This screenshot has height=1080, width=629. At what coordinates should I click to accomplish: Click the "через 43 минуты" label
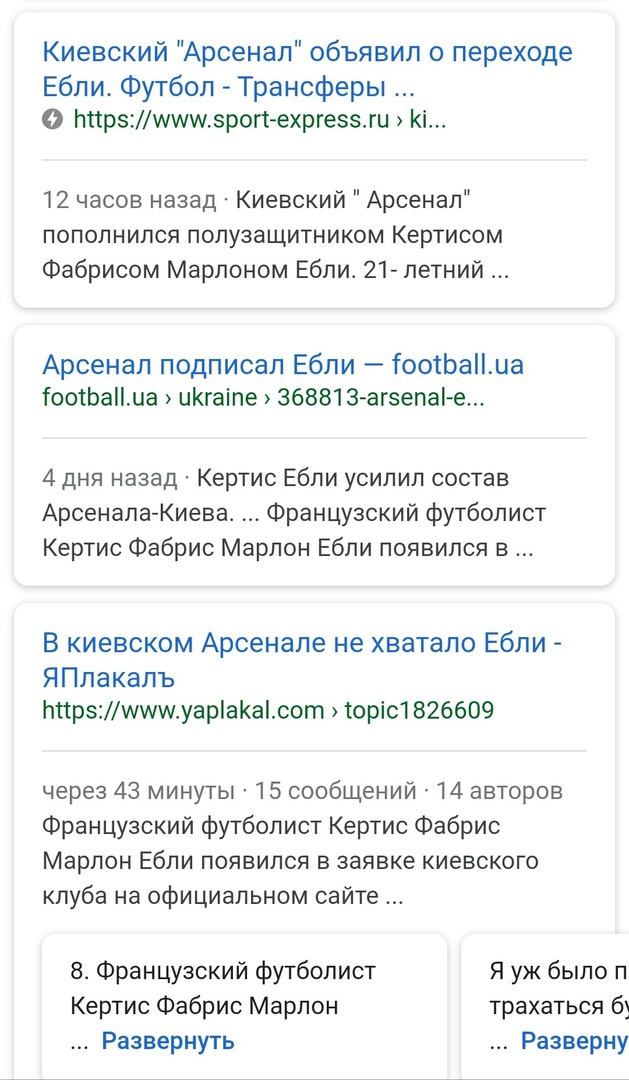138,791
